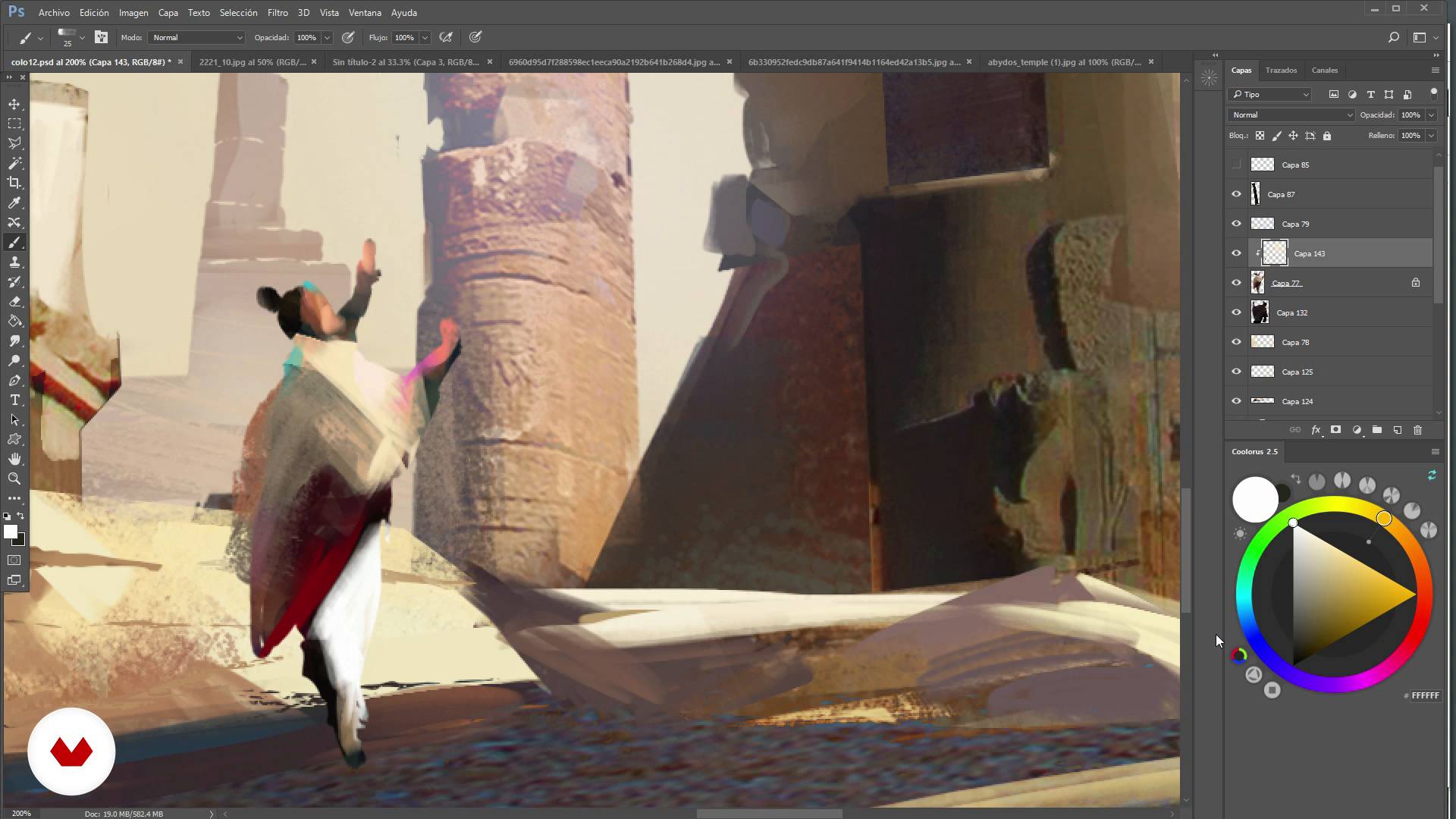This screenshot has width=1456, height=819.
Task: Switch to the abydos_temple document tab
Action: (1064, 62)
